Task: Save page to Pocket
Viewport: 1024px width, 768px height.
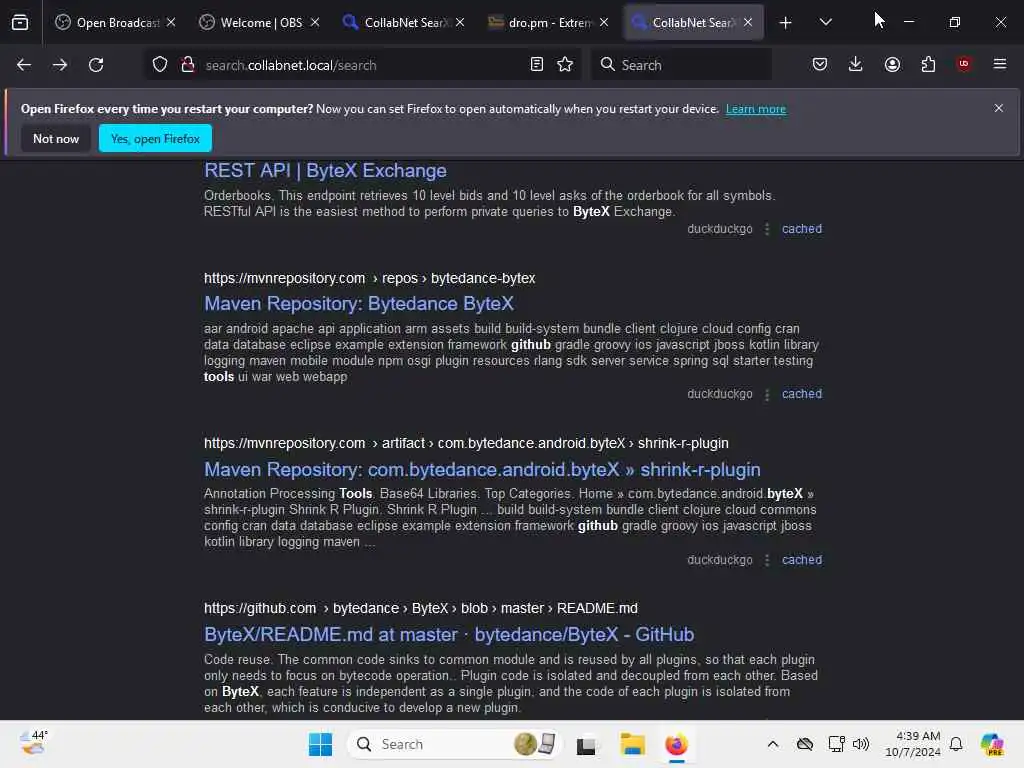Action: pos(820,64)
